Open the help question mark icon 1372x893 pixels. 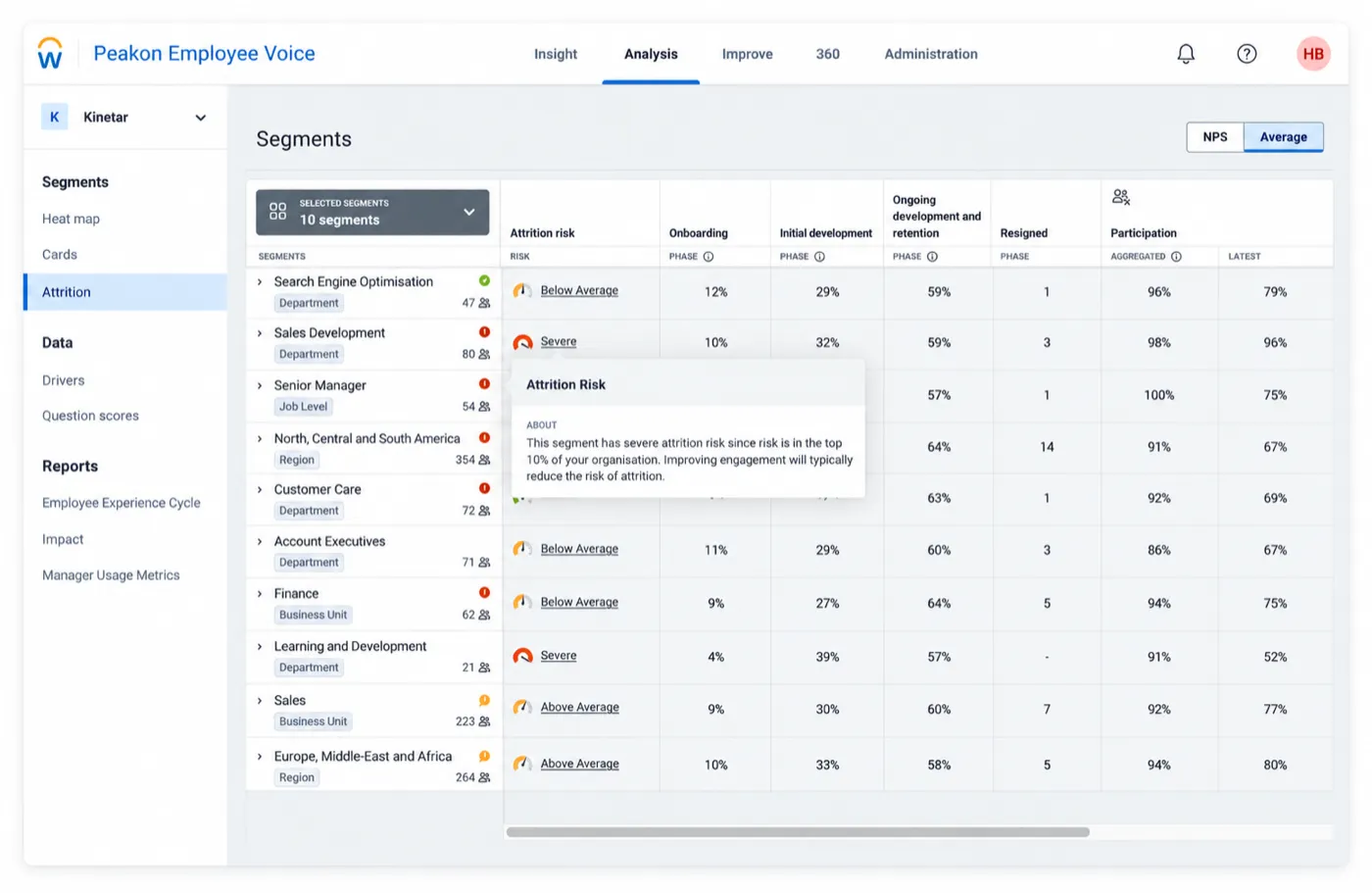click(x=1247, y=54)
